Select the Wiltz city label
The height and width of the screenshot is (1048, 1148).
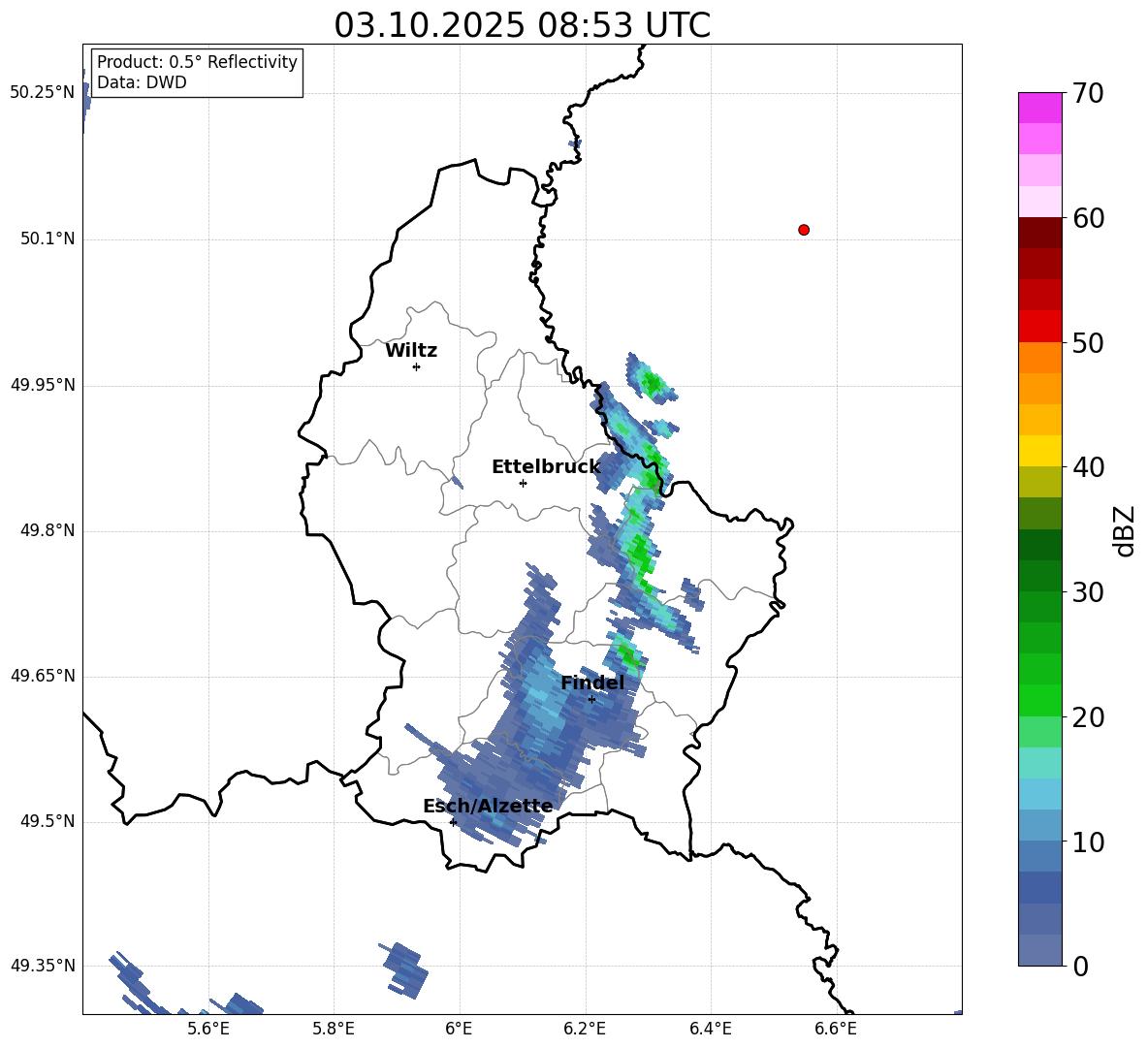click(x=411, y=351)
